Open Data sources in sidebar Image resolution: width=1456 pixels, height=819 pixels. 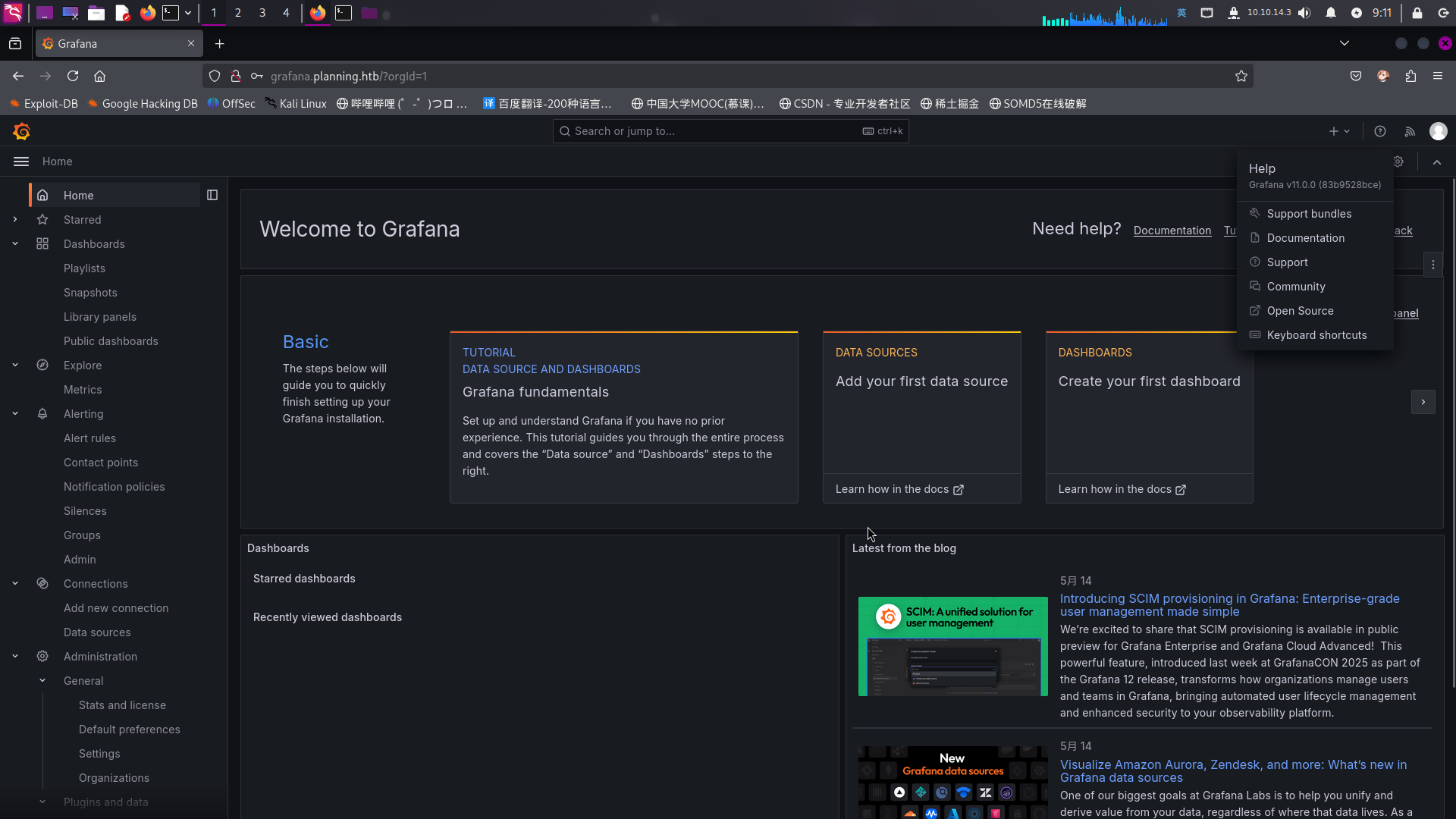[x=97, y=632]
